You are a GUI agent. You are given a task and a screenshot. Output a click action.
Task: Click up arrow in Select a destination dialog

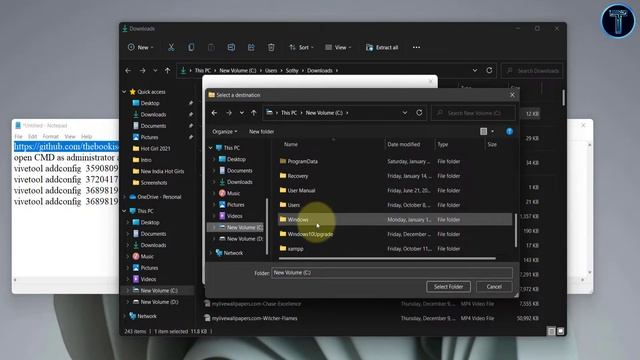tap(254, 113)
